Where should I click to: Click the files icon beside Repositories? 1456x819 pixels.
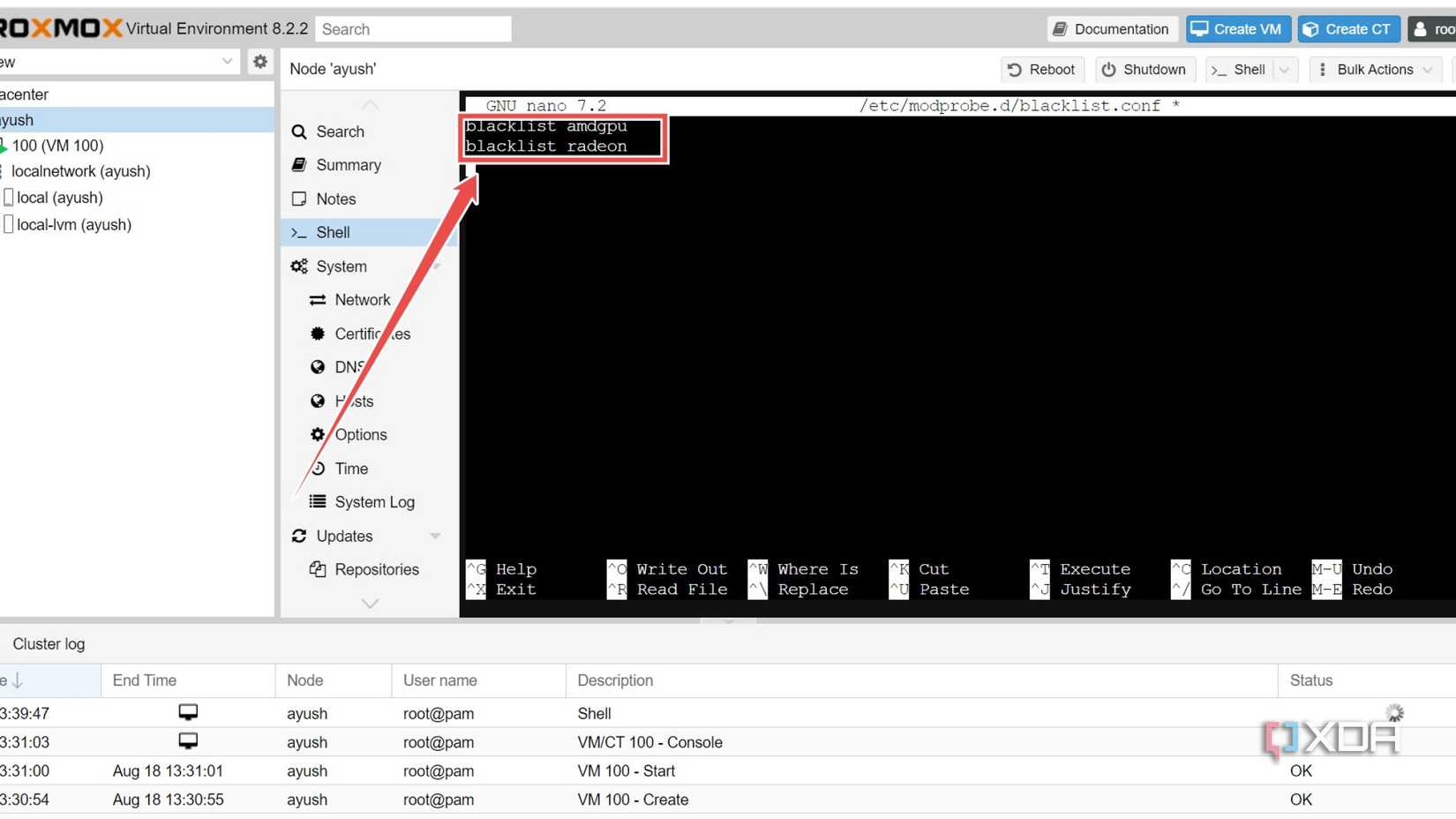click(318, 569)
